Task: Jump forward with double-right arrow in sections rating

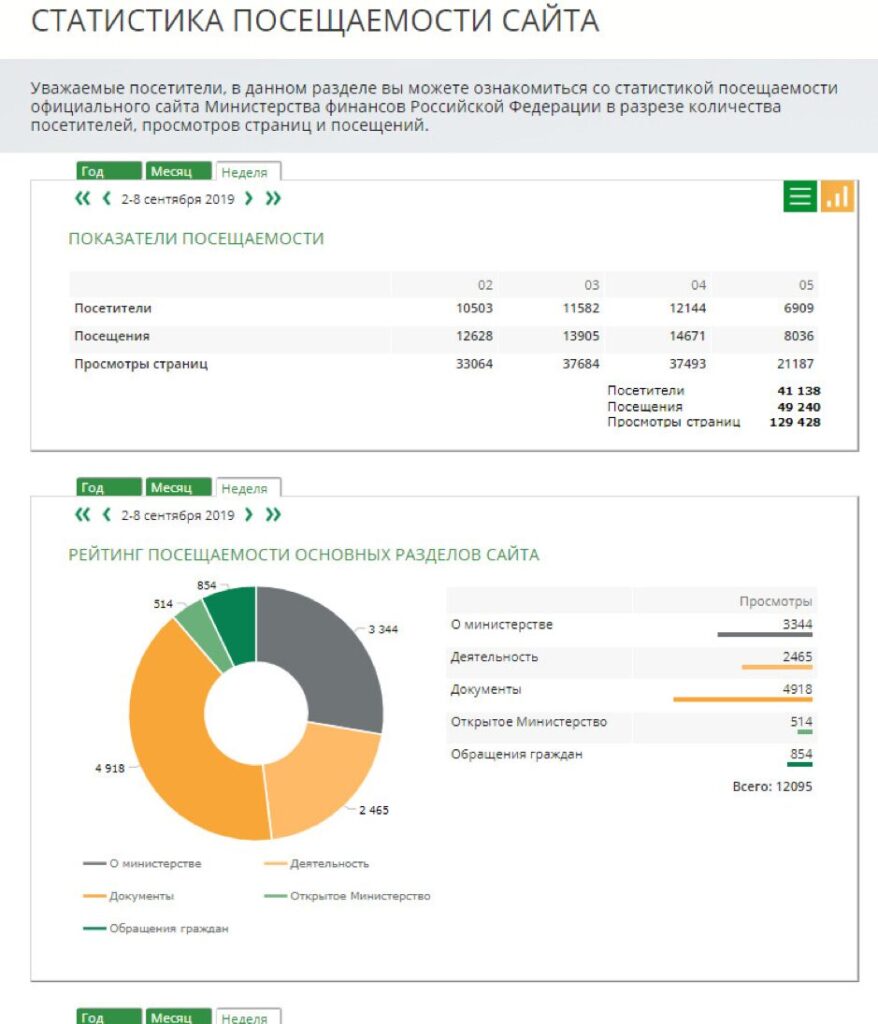Action: 272,515
